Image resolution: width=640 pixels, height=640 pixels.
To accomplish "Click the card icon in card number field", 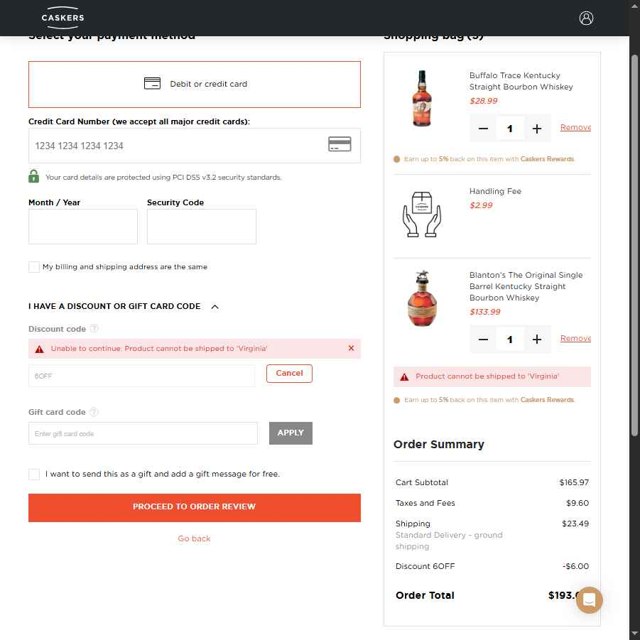I will [x=340, y=144].
